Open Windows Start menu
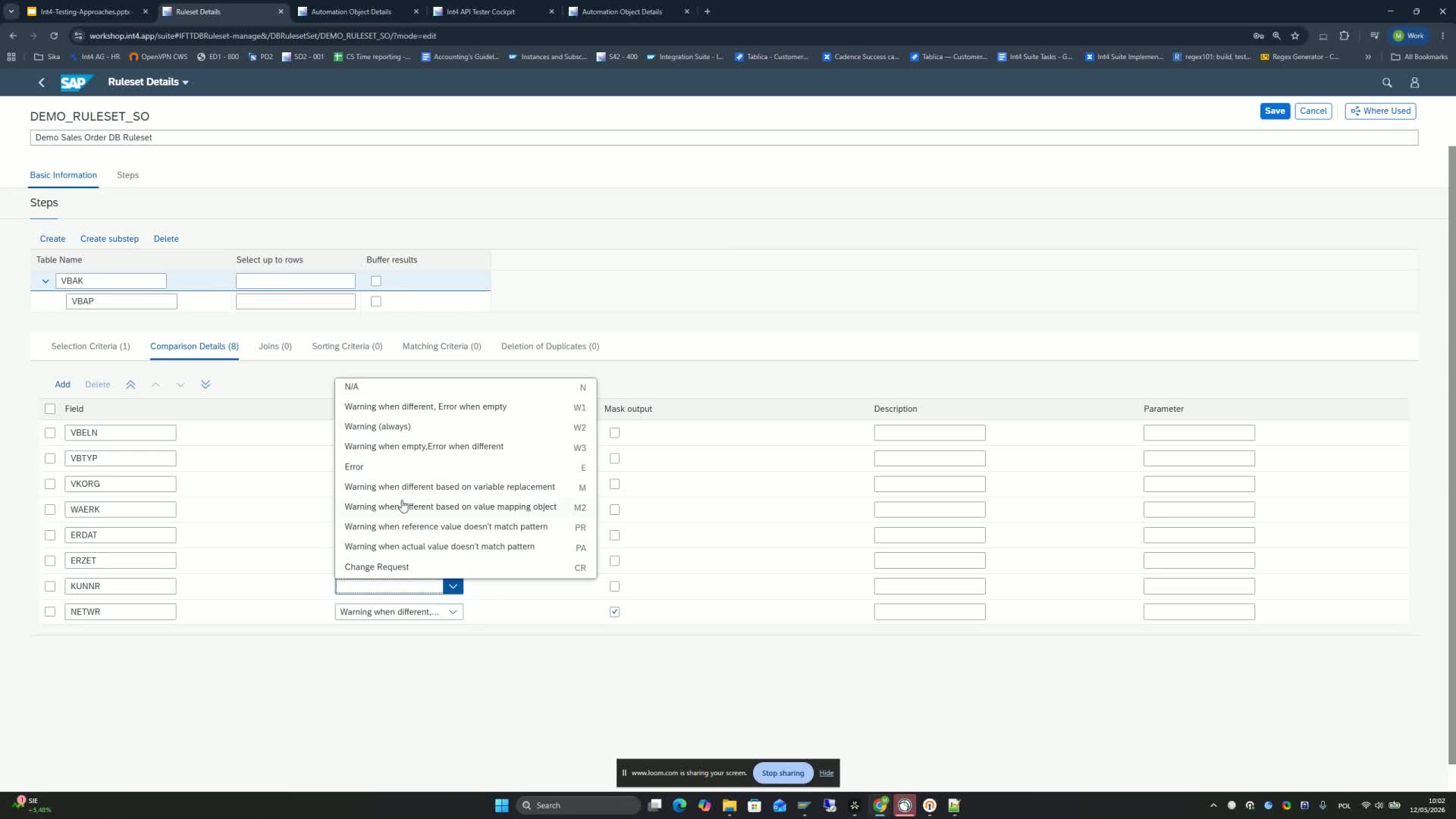This screenshot has width=1456, height=819. [x=502, y=805]
